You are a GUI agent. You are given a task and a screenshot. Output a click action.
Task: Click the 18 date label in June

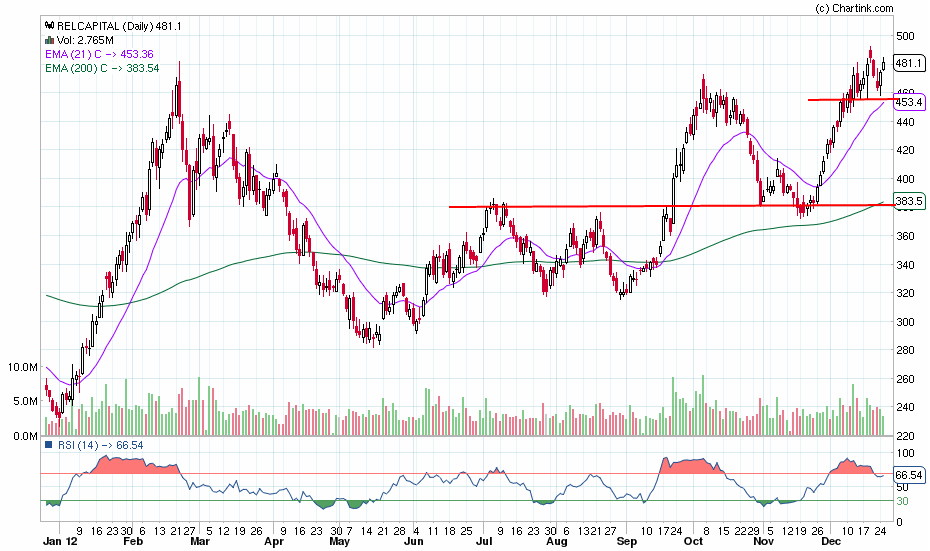450,531
